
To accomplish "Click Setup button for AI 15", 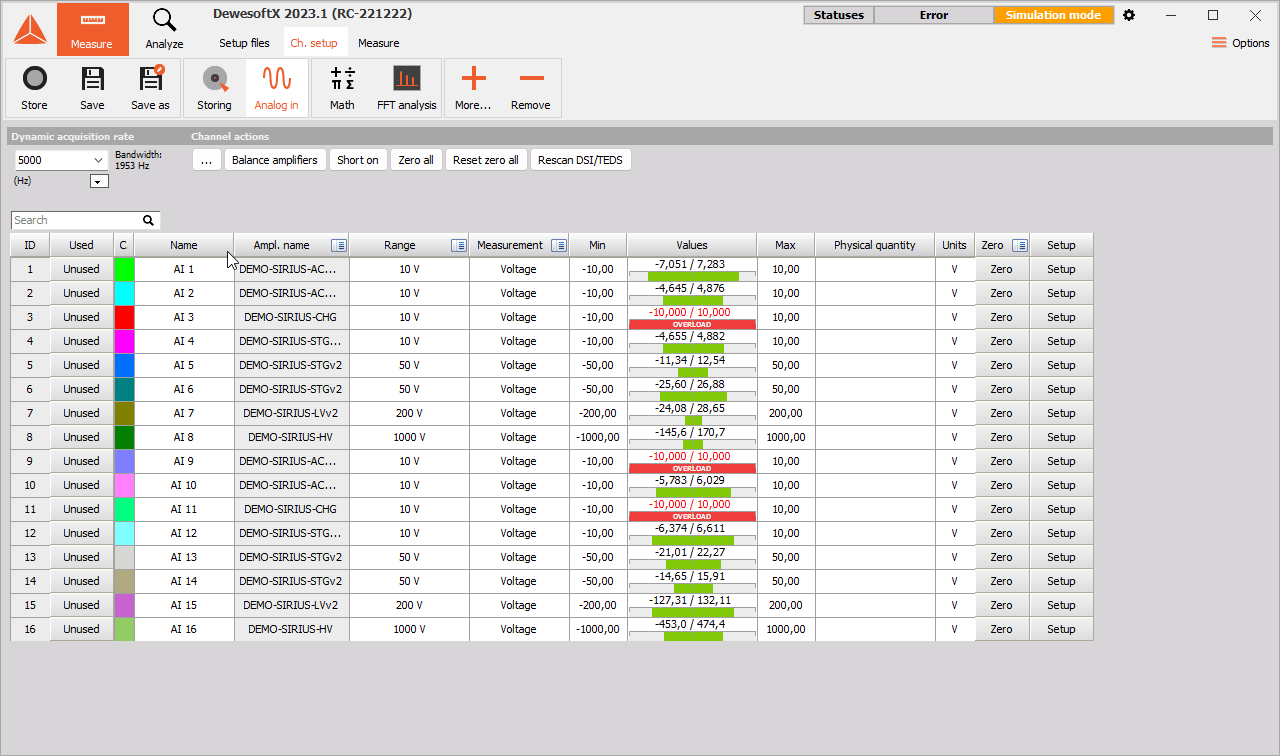I will (x=1061, y=605).
